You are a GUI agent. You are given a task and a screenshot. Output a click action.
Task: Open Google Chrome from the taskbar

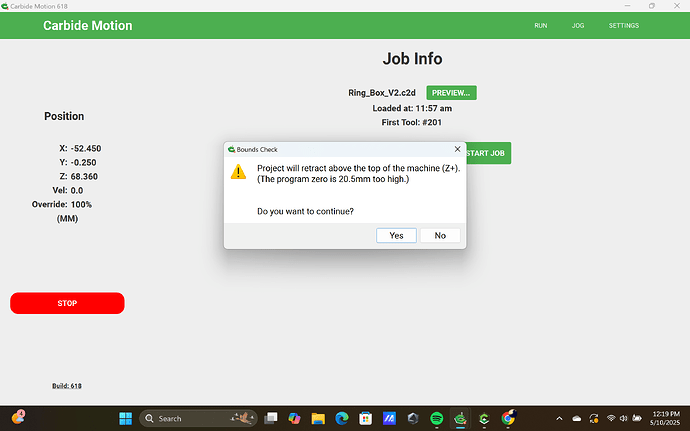click(x=508, y=418)
